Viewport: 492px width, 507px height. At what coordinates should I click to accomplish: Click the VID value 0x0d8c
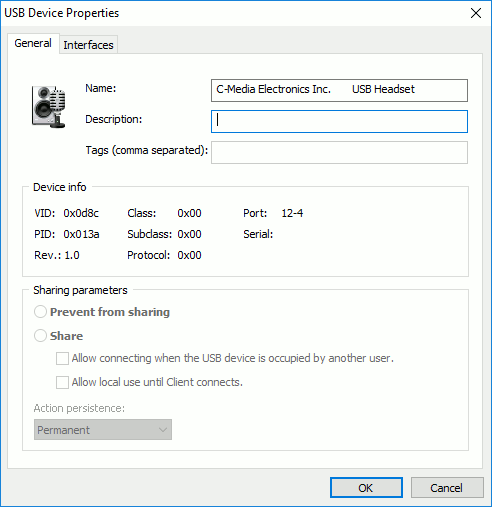click(x=81, y=213)
